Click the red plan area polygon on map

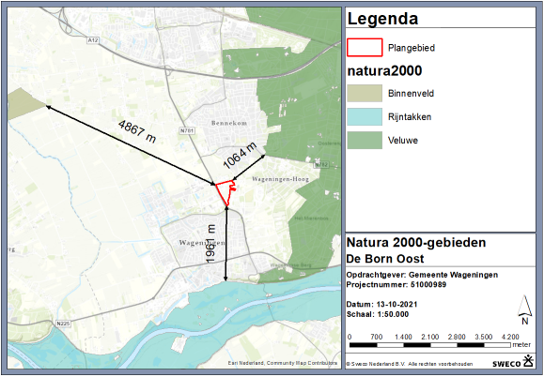(225, 192)
